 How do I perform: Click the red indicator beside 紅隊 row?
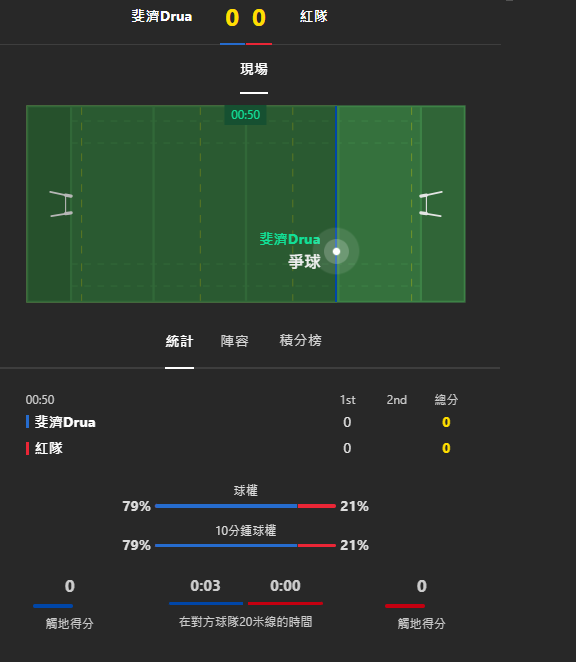[27, 448]
